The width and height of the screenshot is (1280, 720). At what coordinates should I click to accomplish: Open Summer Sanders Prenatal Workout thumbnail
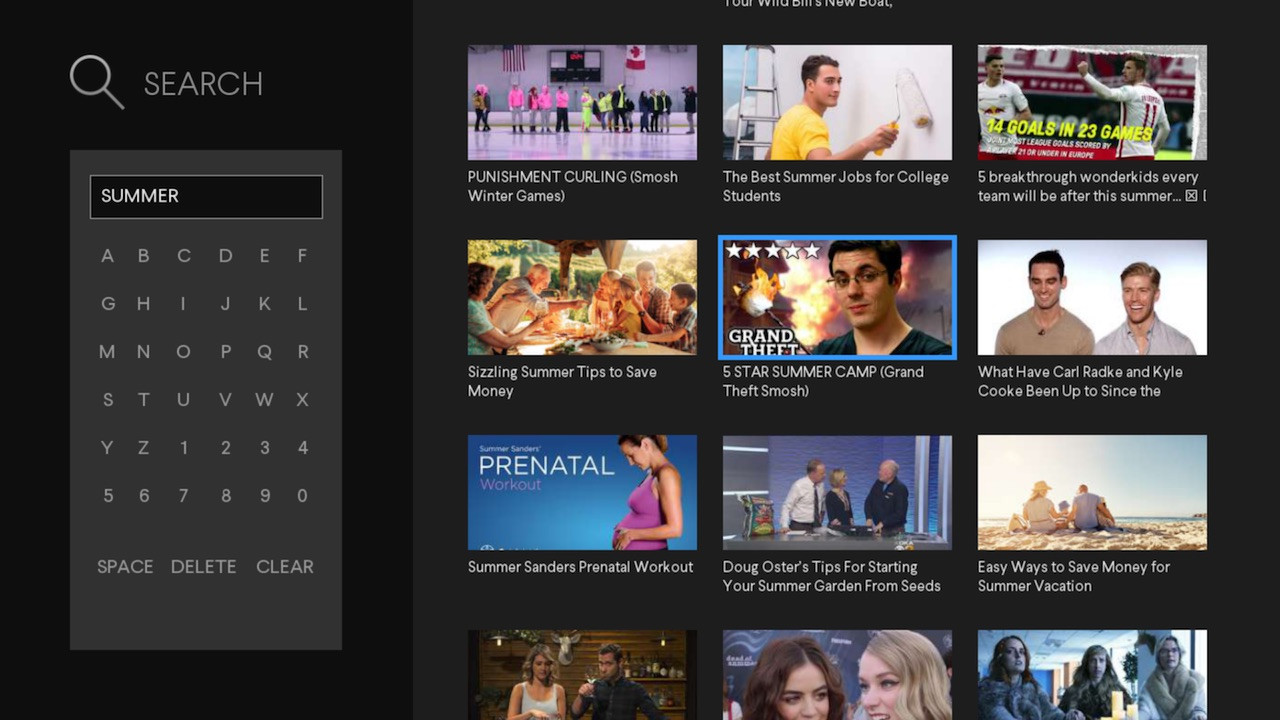pos(582,492)
